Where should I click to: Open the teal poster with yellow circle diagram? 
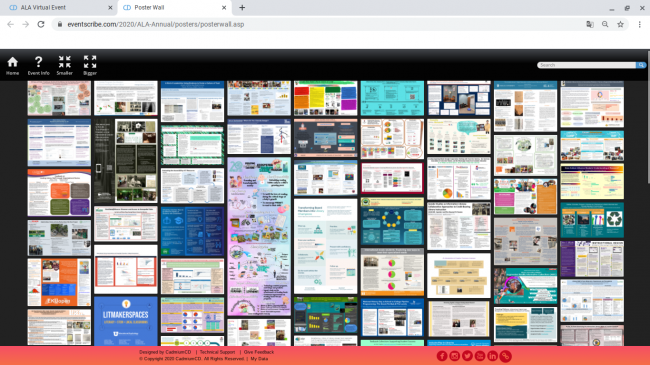[x=392, y=221]
